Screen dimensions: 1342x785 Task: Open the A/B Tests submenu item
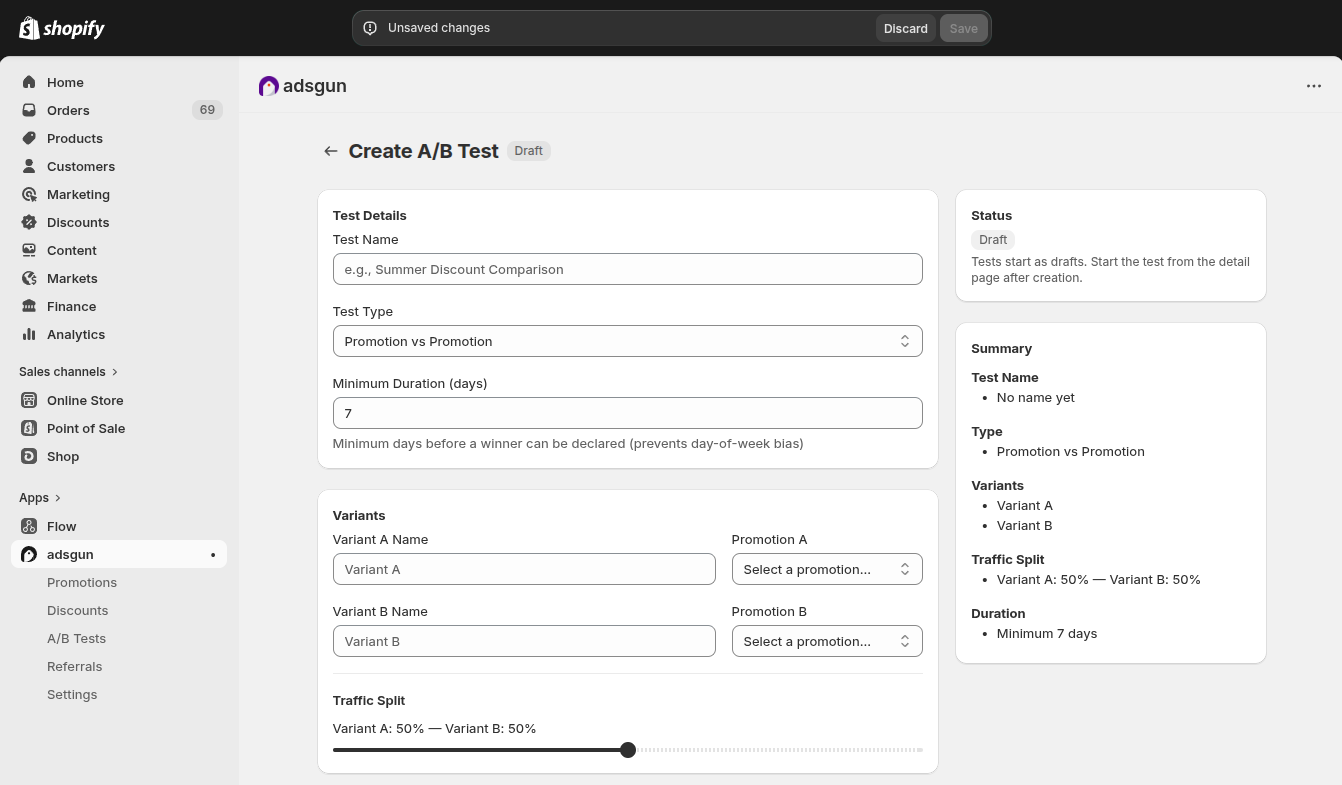[x=76, y=638]
